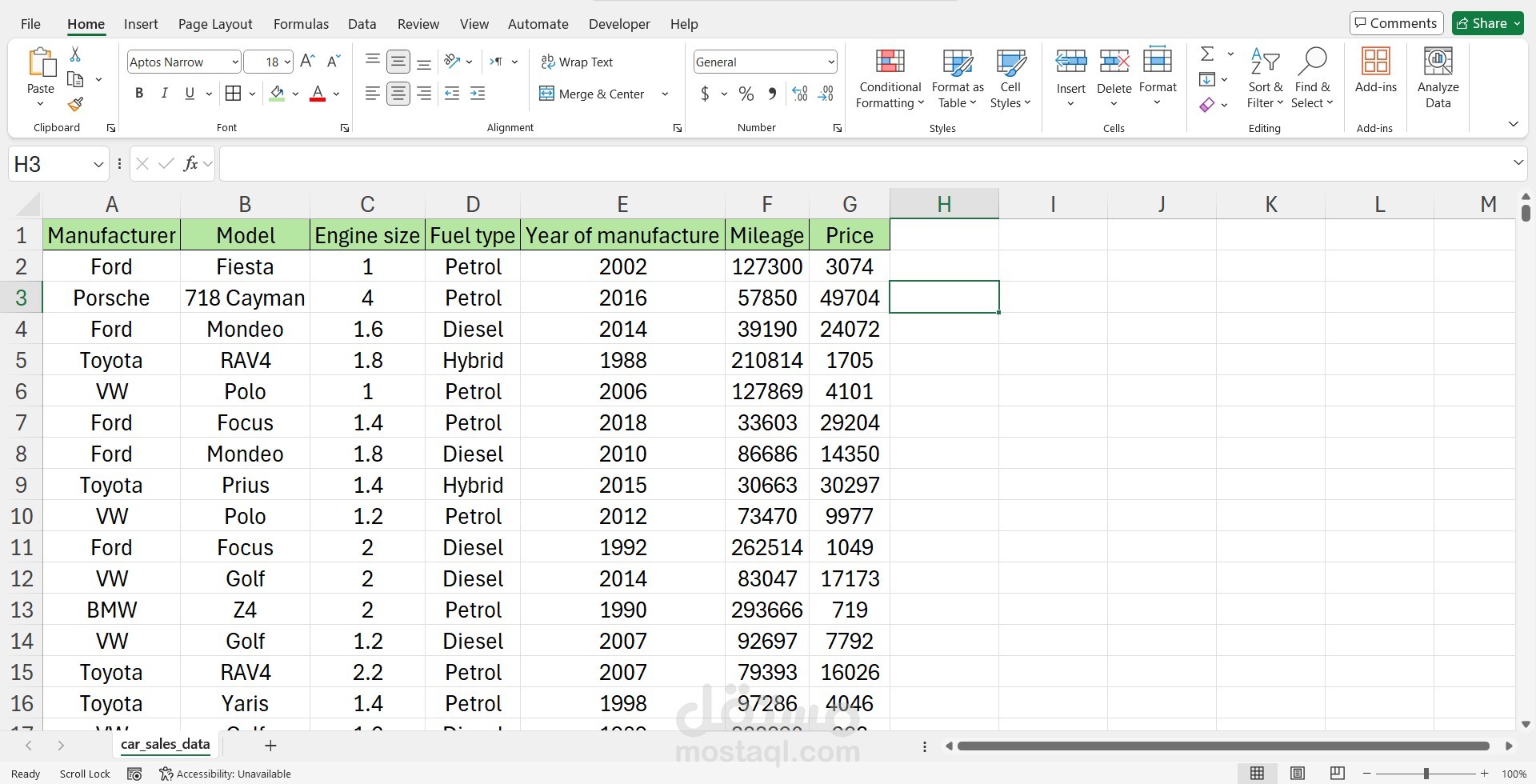Viewport: 1536px width, 784px height.
Task: Switch to the Data tab
Action: 362,24
